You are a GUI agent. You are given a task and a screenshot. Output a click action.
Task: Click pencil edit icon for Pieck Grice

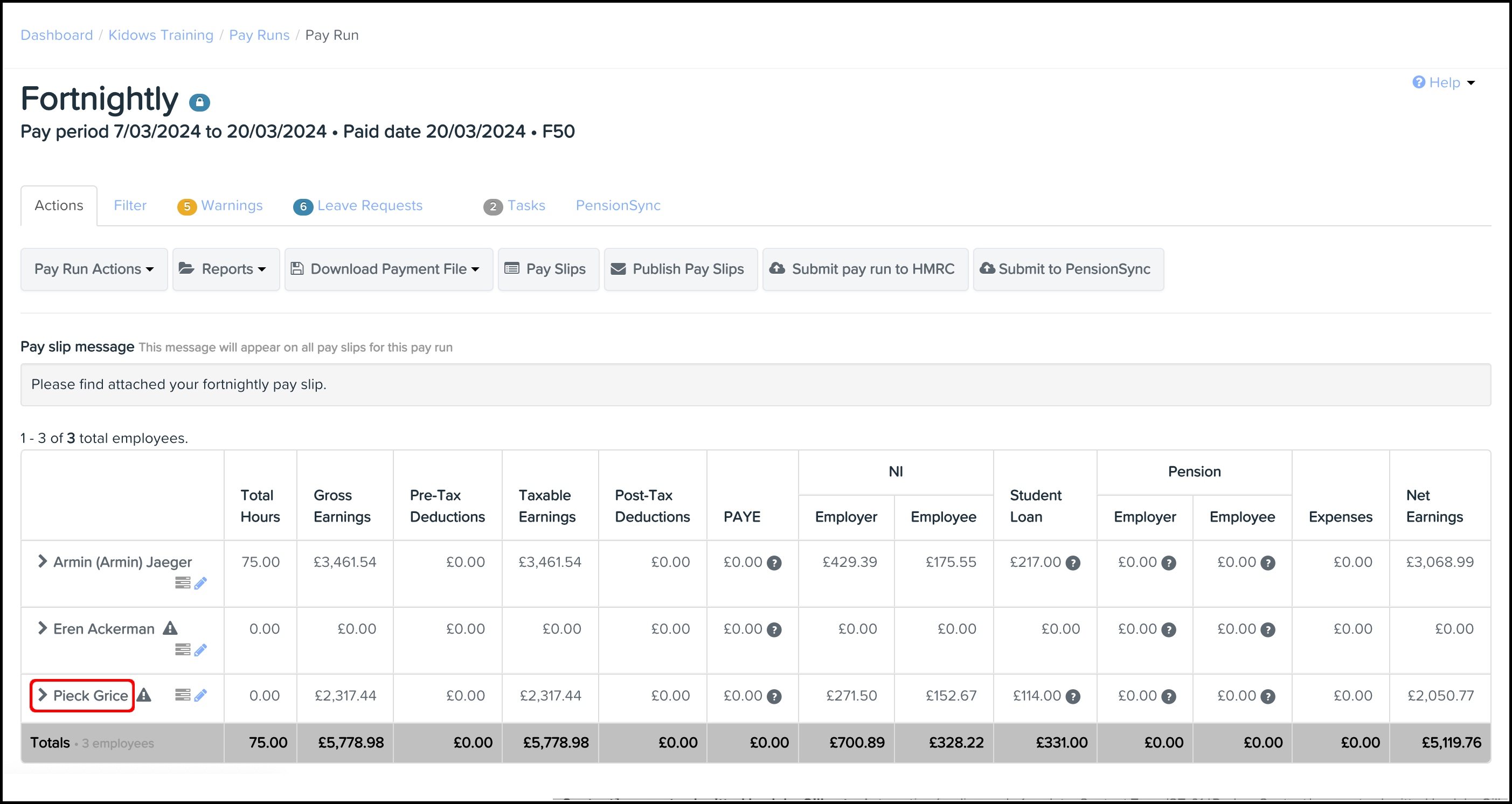[x=200, y=696]
